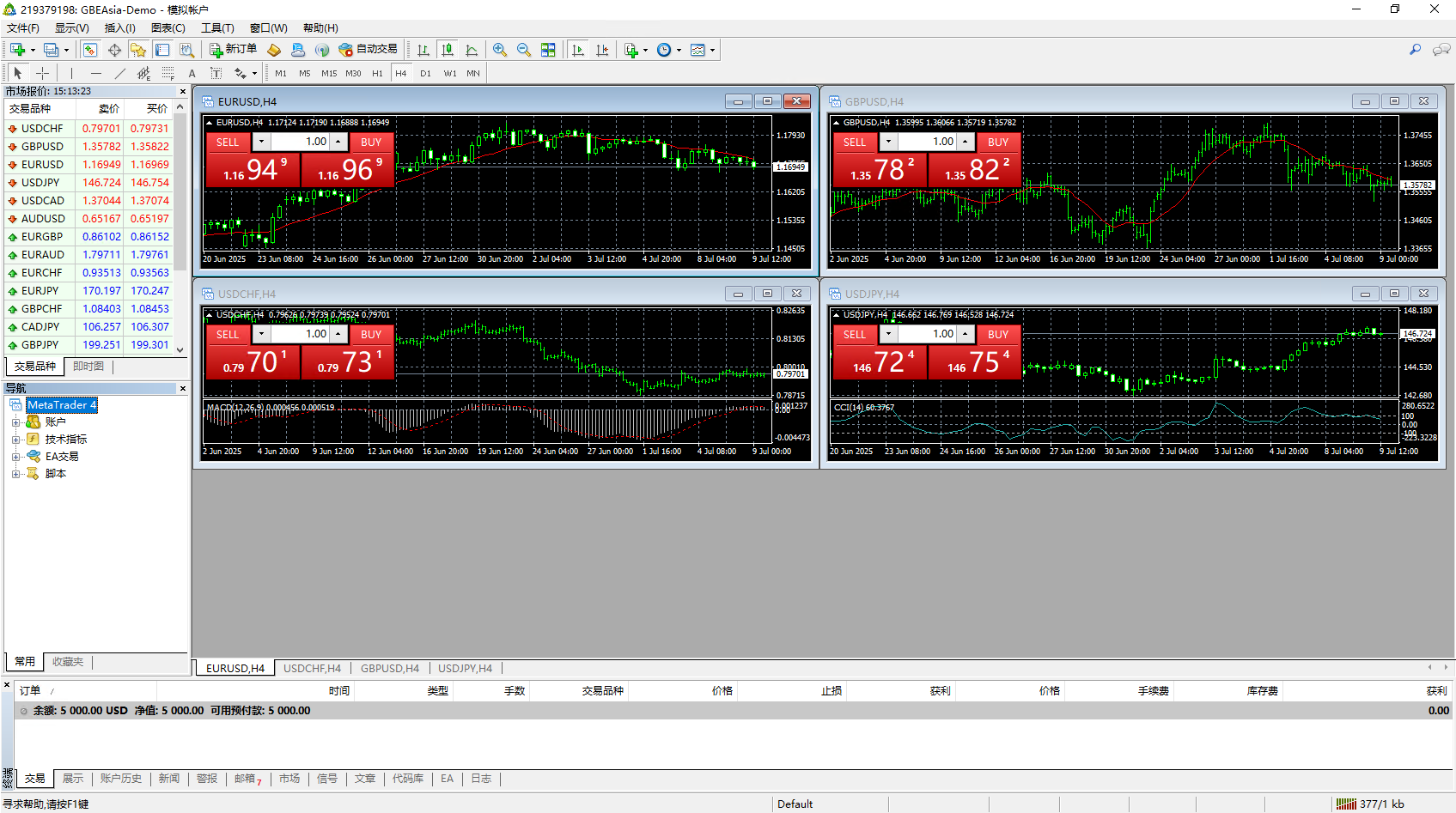Switch to the USDCHF,H4 chart tab
The width and height of the screenshot is (1456, 813).
coord(312,668)
